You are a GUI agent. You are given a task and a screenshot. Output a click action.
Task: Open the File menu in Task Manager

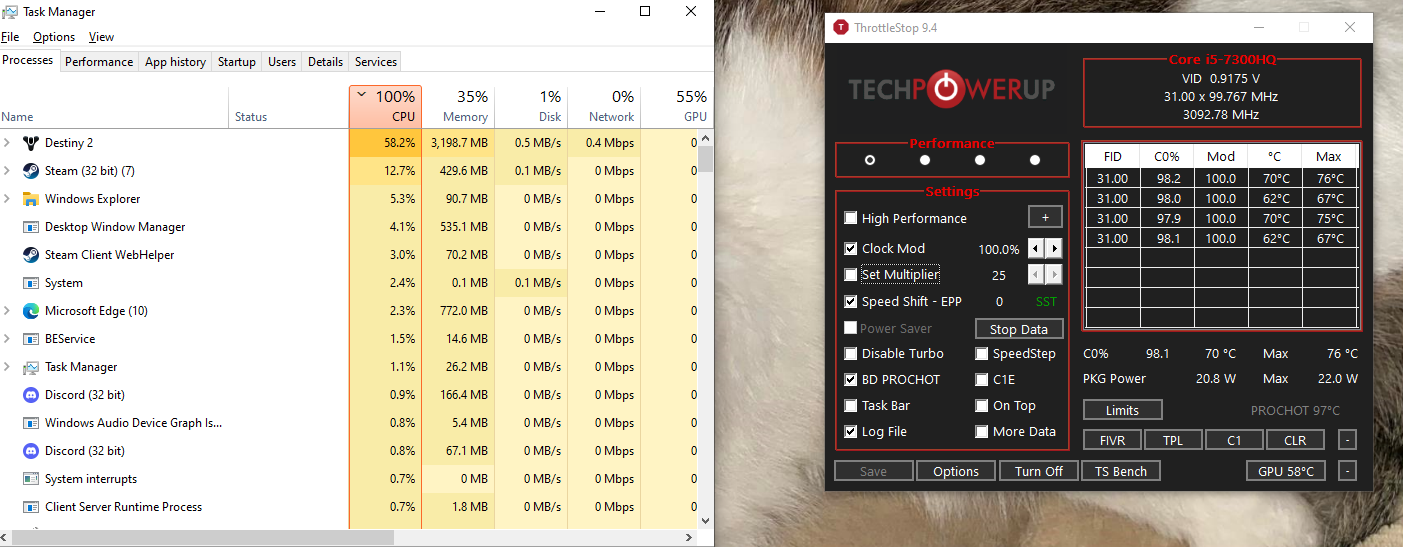pos(10,37)
